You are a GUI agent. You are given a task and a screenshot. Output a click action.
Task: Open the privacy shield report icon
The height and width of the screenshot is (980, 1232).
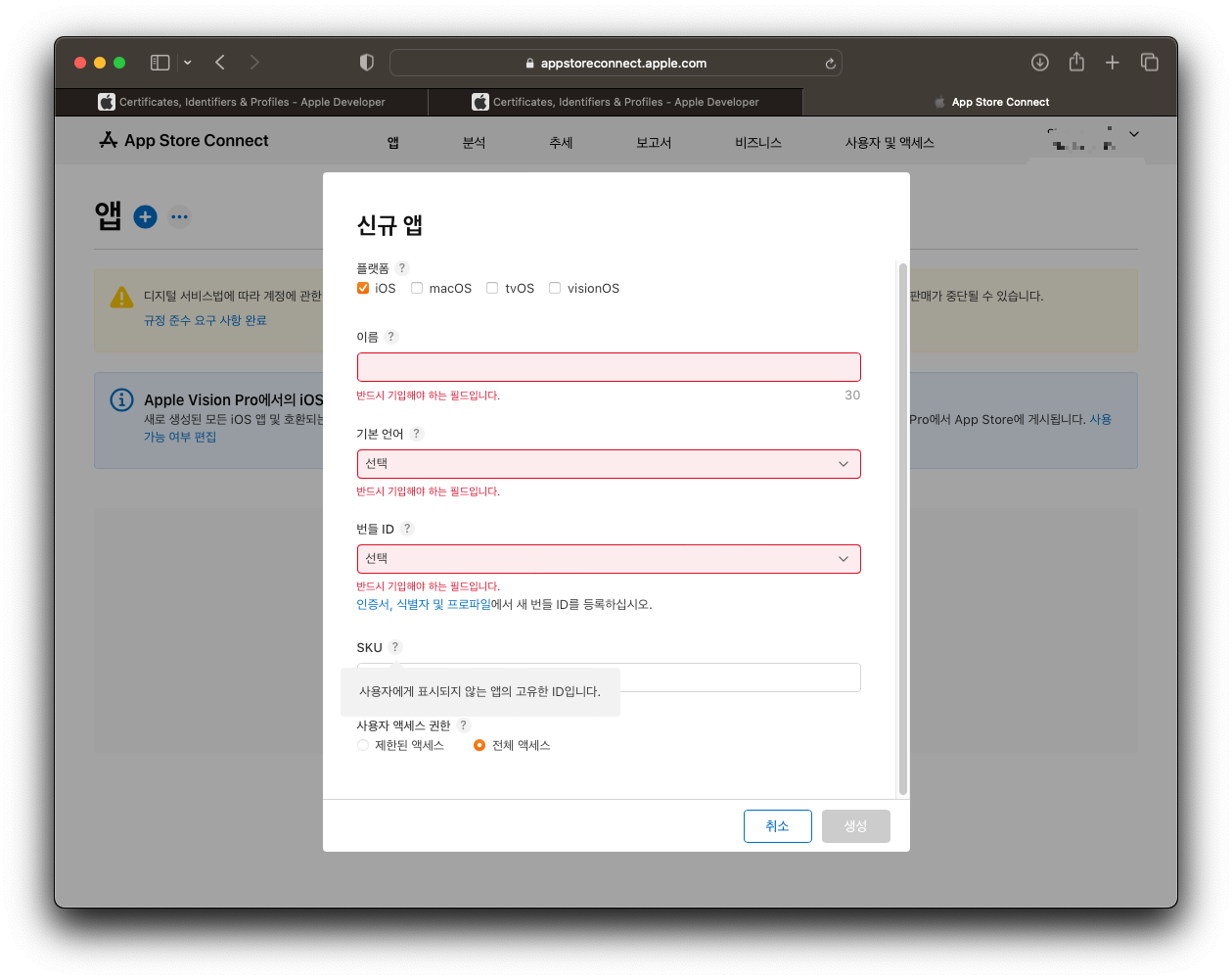click(x=367, y=63)
